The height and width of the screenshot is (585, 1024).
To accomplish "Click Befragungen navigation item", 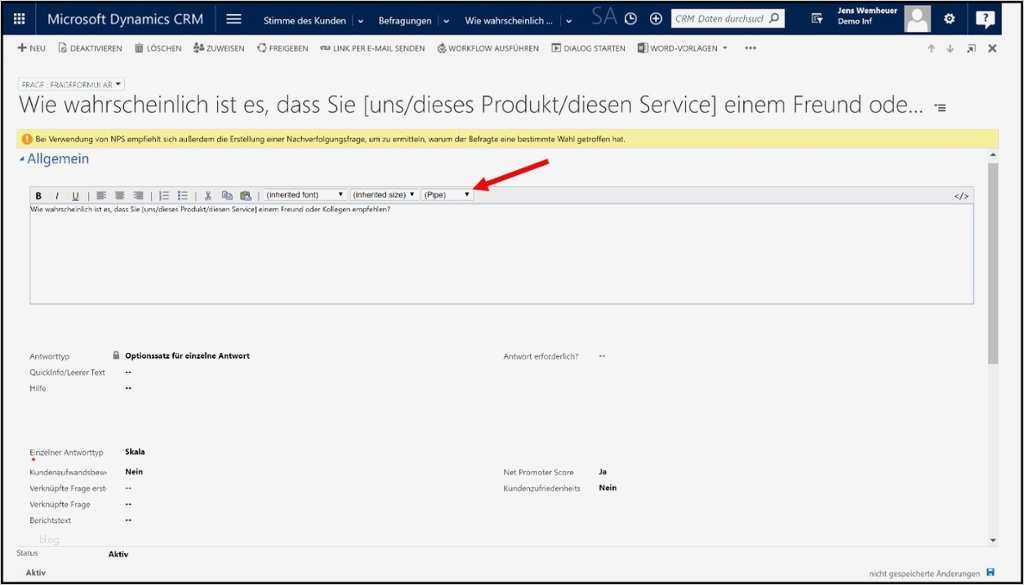I will (405, 21).
